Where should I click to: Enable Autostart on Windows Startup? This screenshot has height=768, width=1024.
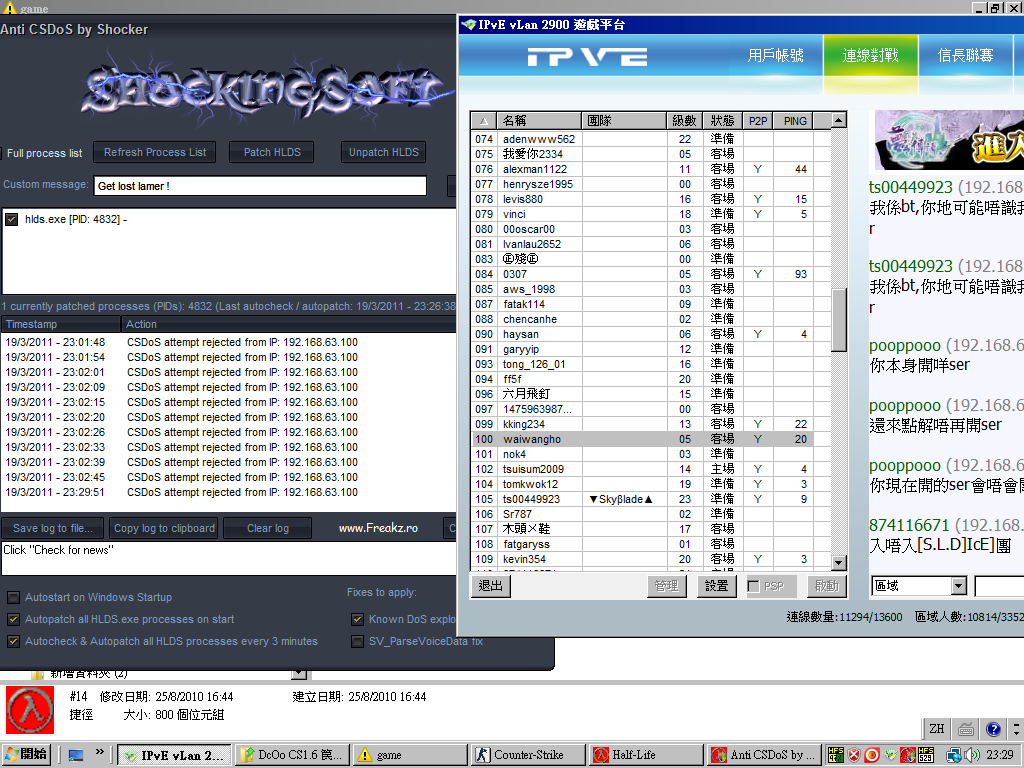(x=14, y=597)
